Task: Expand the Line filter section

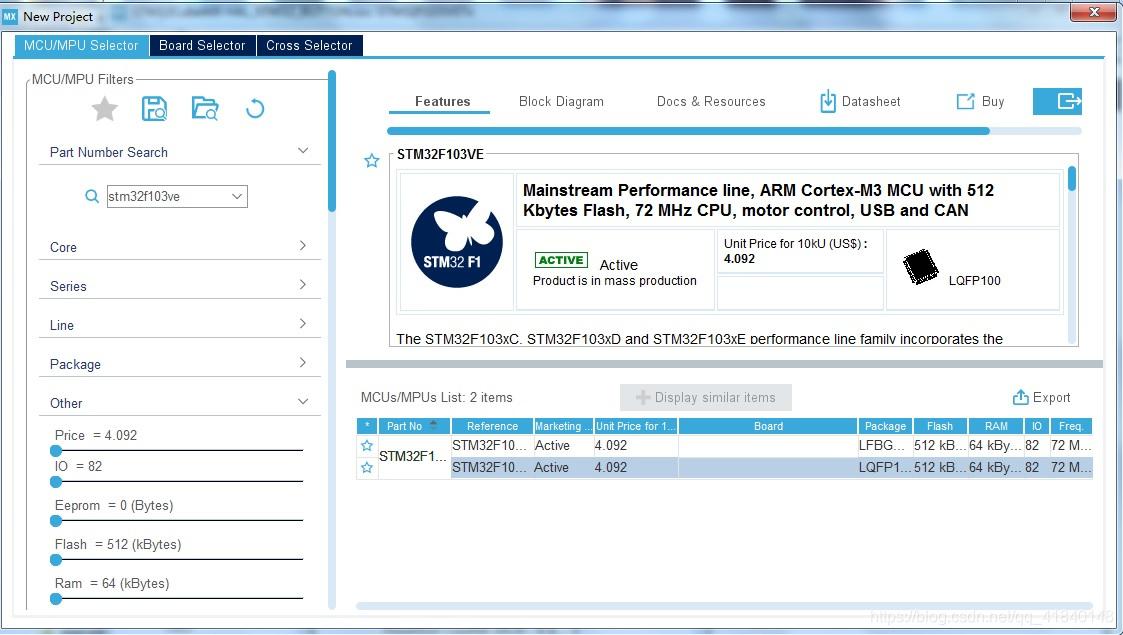Action: point(303,324)
